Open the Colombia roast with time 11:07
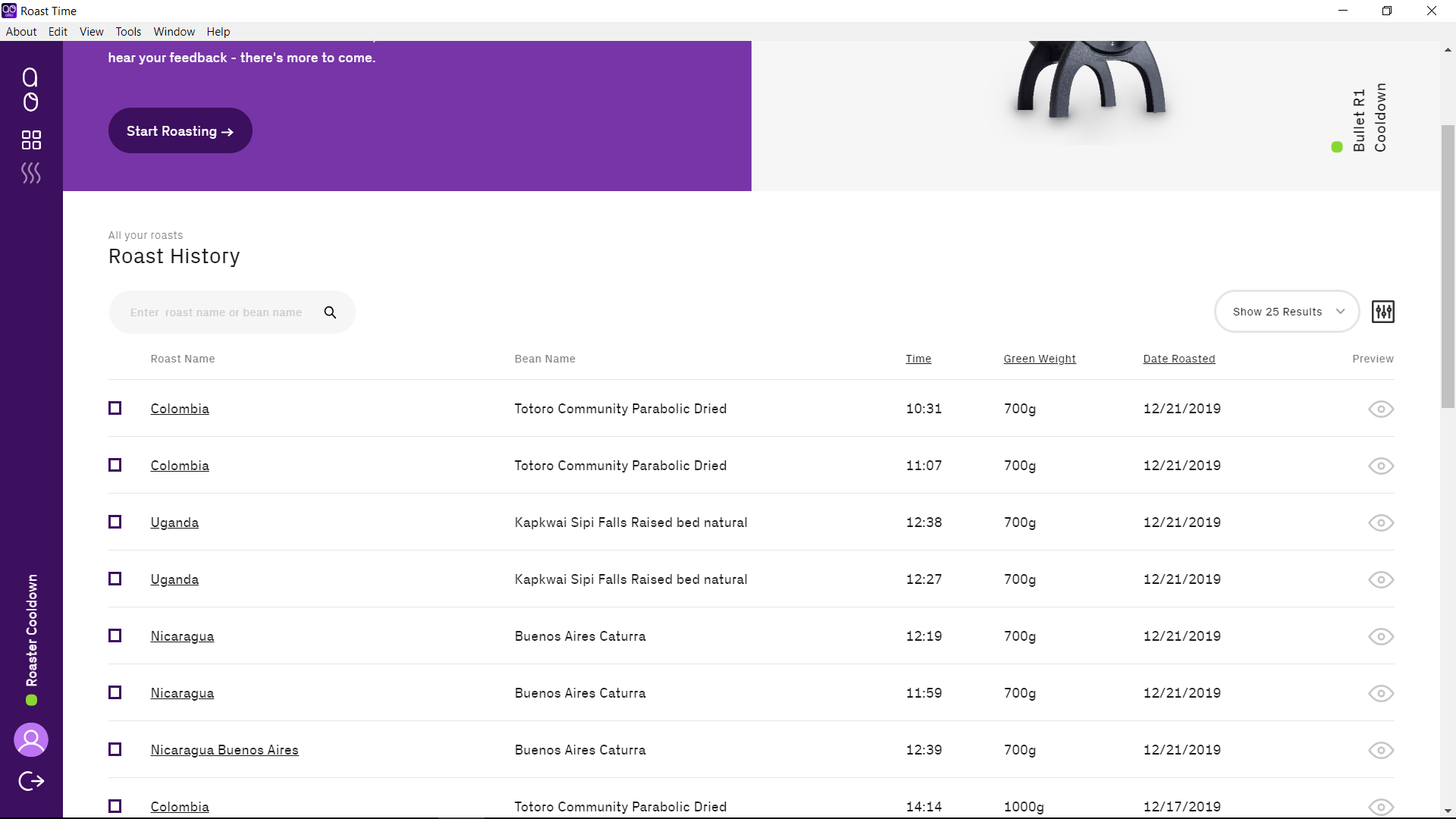Image resolution: width=1456 pixels, height=819 pixels. tap(180, 466)
